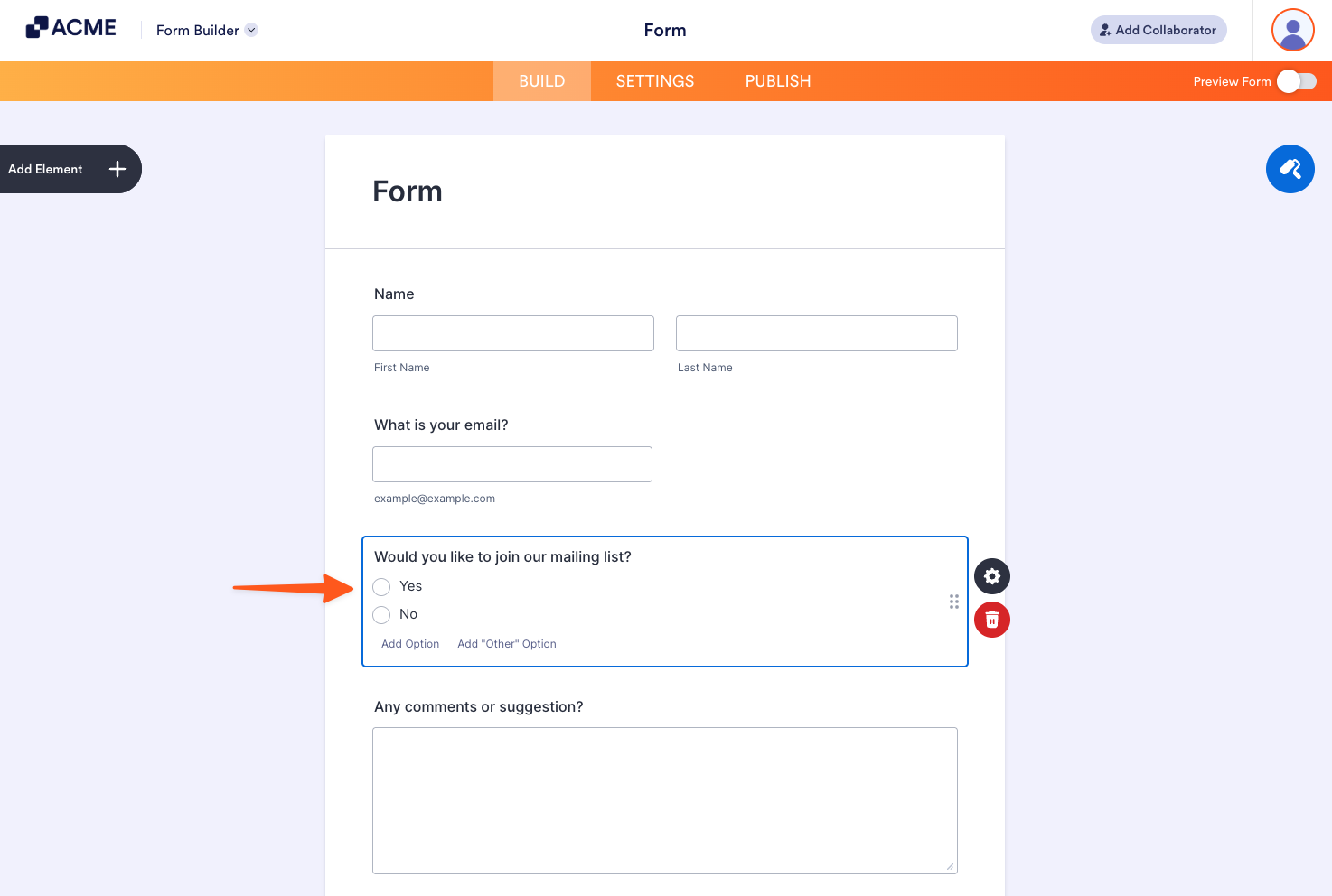Open the mailing list question's gear settings icon

991,576
